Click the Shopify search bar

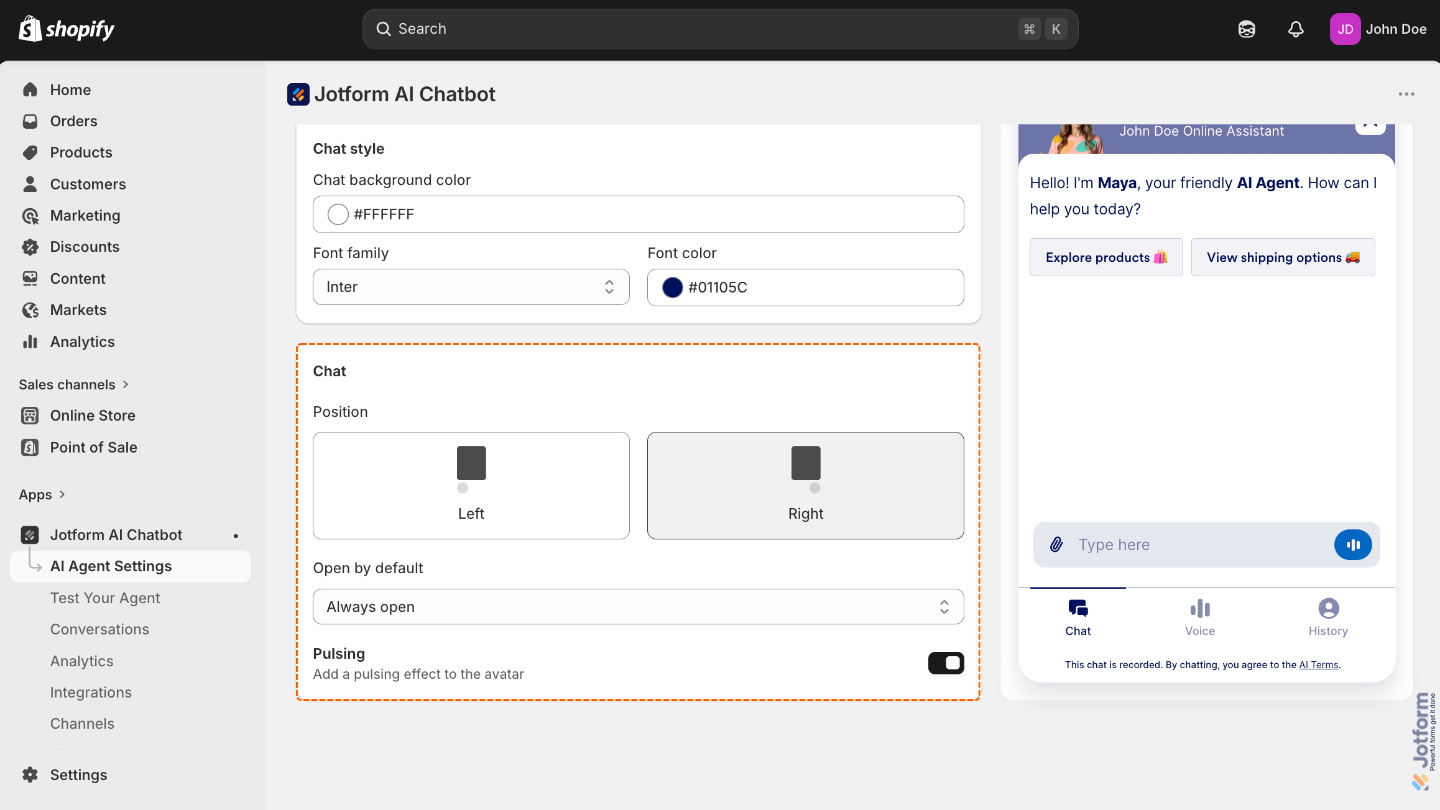tap(720, 28)
